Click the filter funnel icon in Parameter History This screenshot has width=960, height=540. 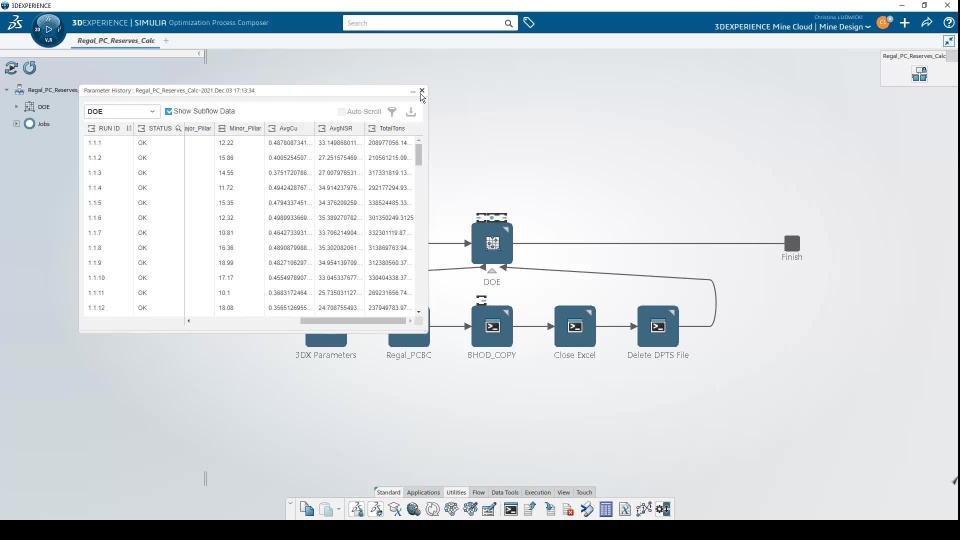coord(392,111)
